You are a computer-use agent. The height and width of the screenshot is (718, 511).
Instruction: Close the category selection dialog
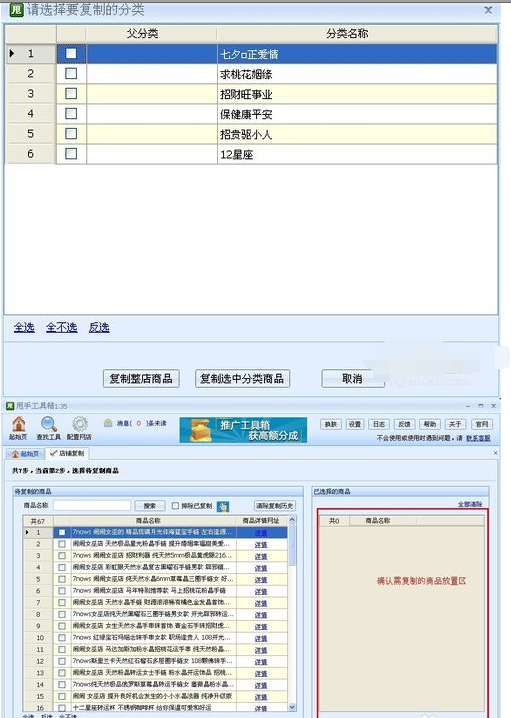click(489, 10)
